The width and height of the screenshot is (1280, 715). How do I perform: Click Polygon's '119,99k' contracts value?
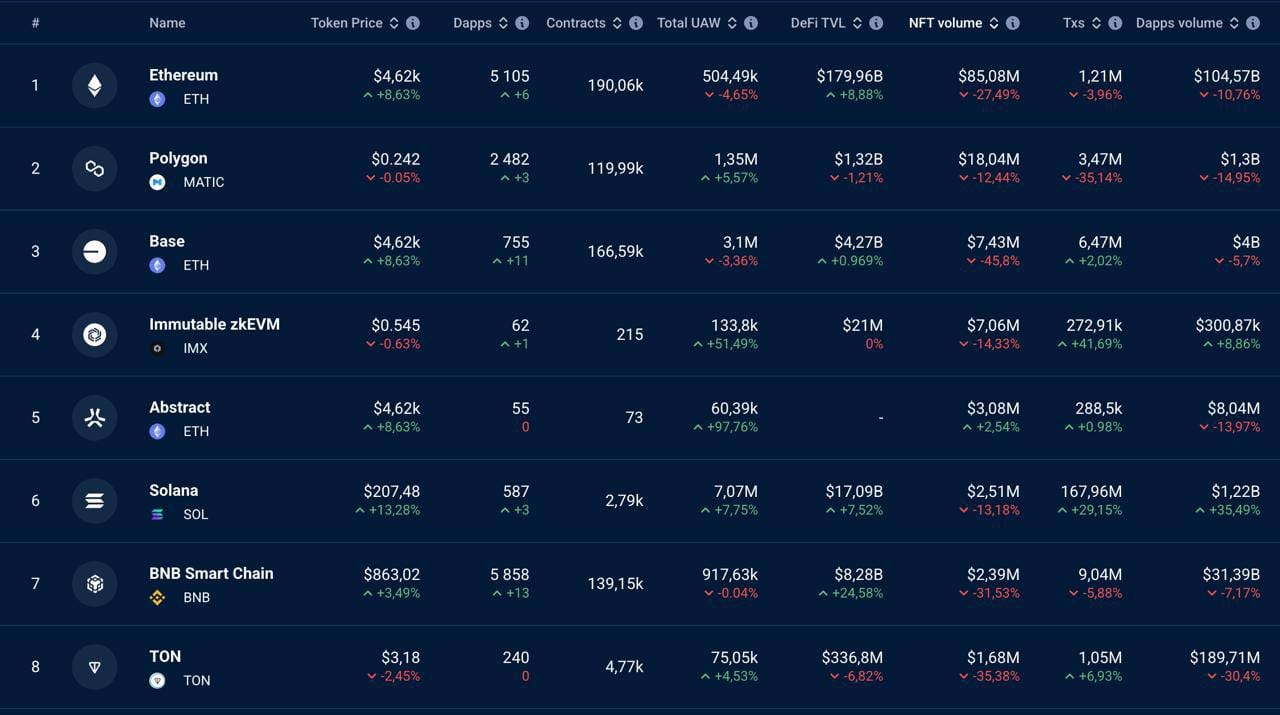(x=616, y=169)
